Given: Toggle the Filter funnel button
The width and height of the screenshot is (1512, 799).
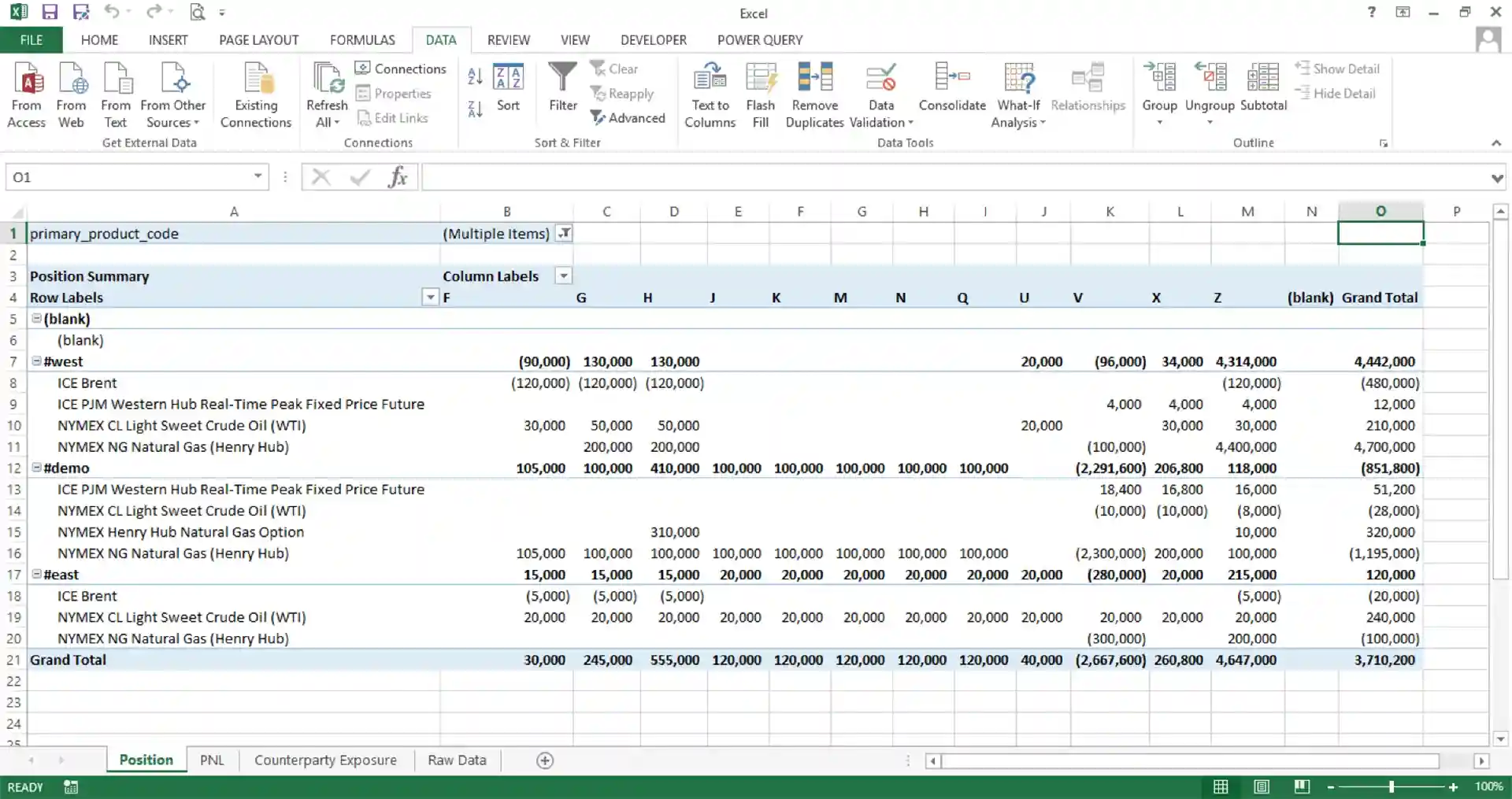Looking at the screenshot, I should click(x=563, y=87).
